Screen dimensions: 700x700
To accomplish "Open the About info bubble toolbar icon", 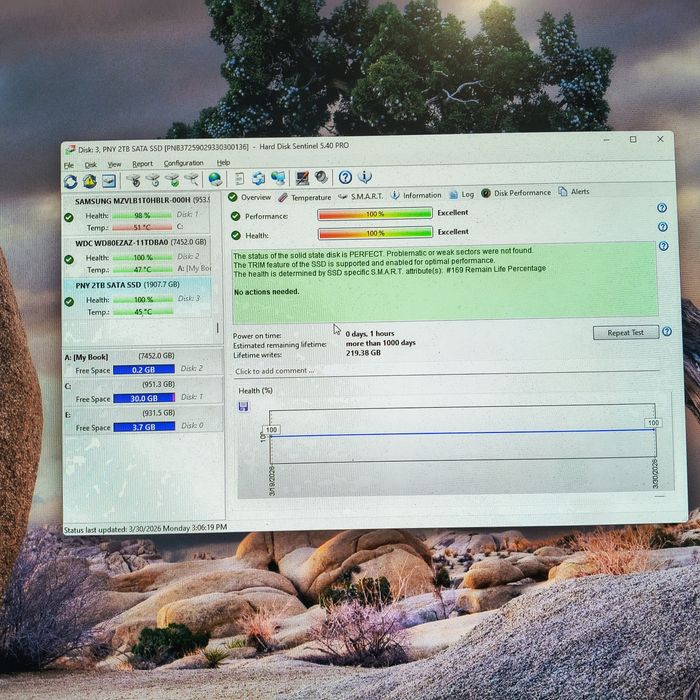I will coord(365,177).
